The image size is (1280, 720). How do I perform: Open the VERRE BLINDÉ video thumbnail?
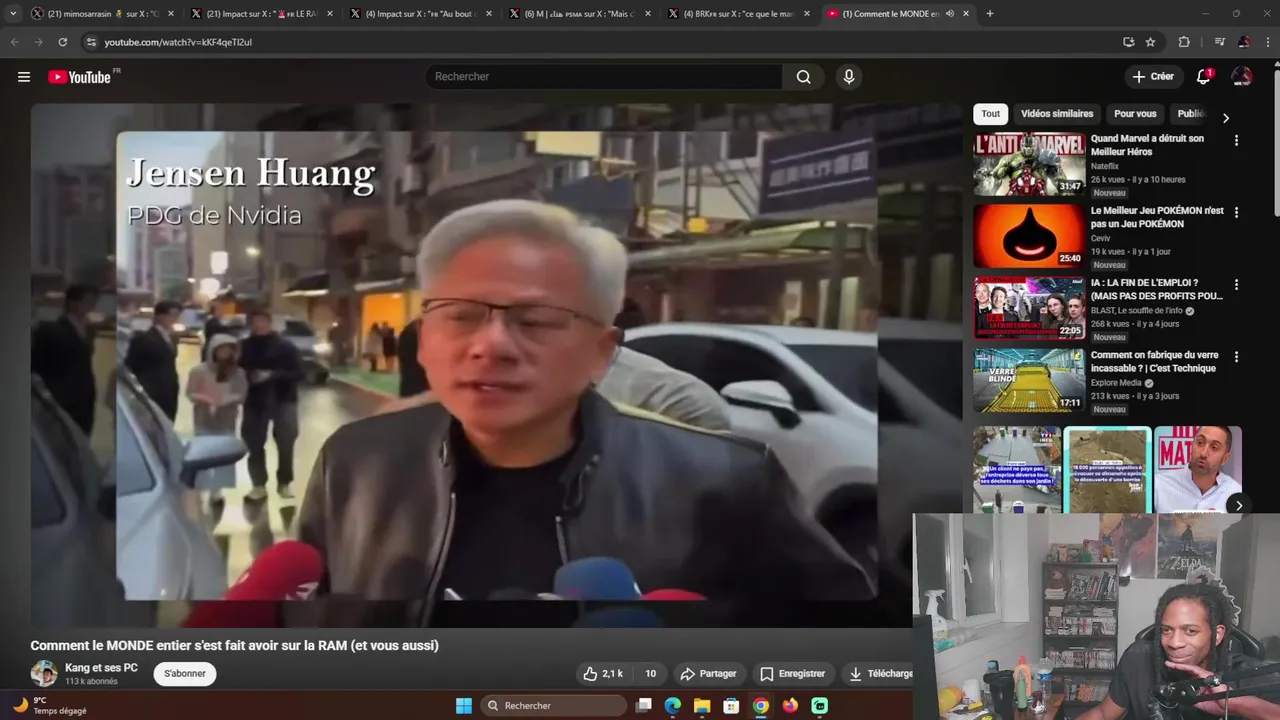tap(1029, 380)
